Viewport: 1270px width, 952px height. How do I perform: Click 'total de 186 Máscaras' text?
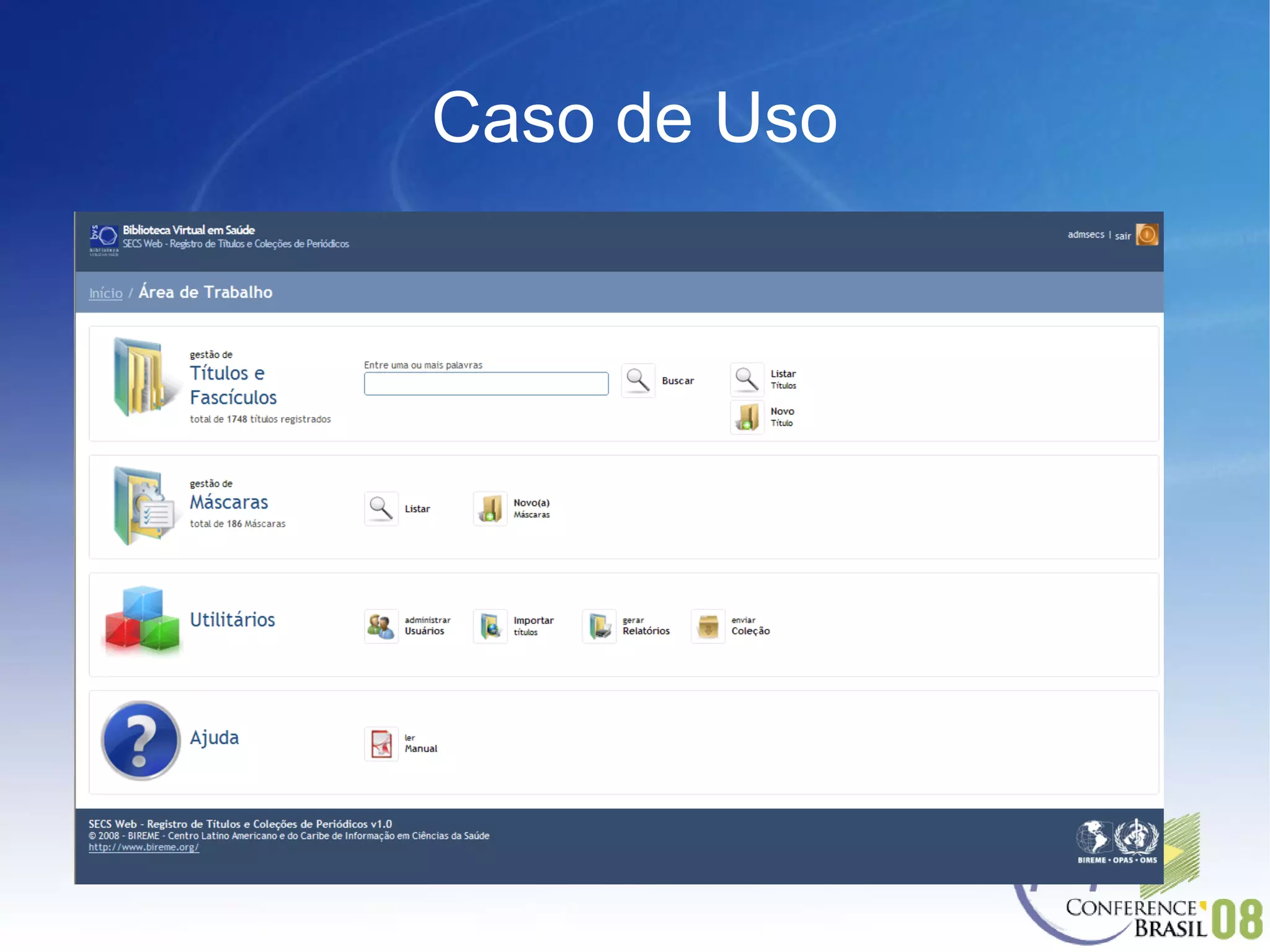238,523
